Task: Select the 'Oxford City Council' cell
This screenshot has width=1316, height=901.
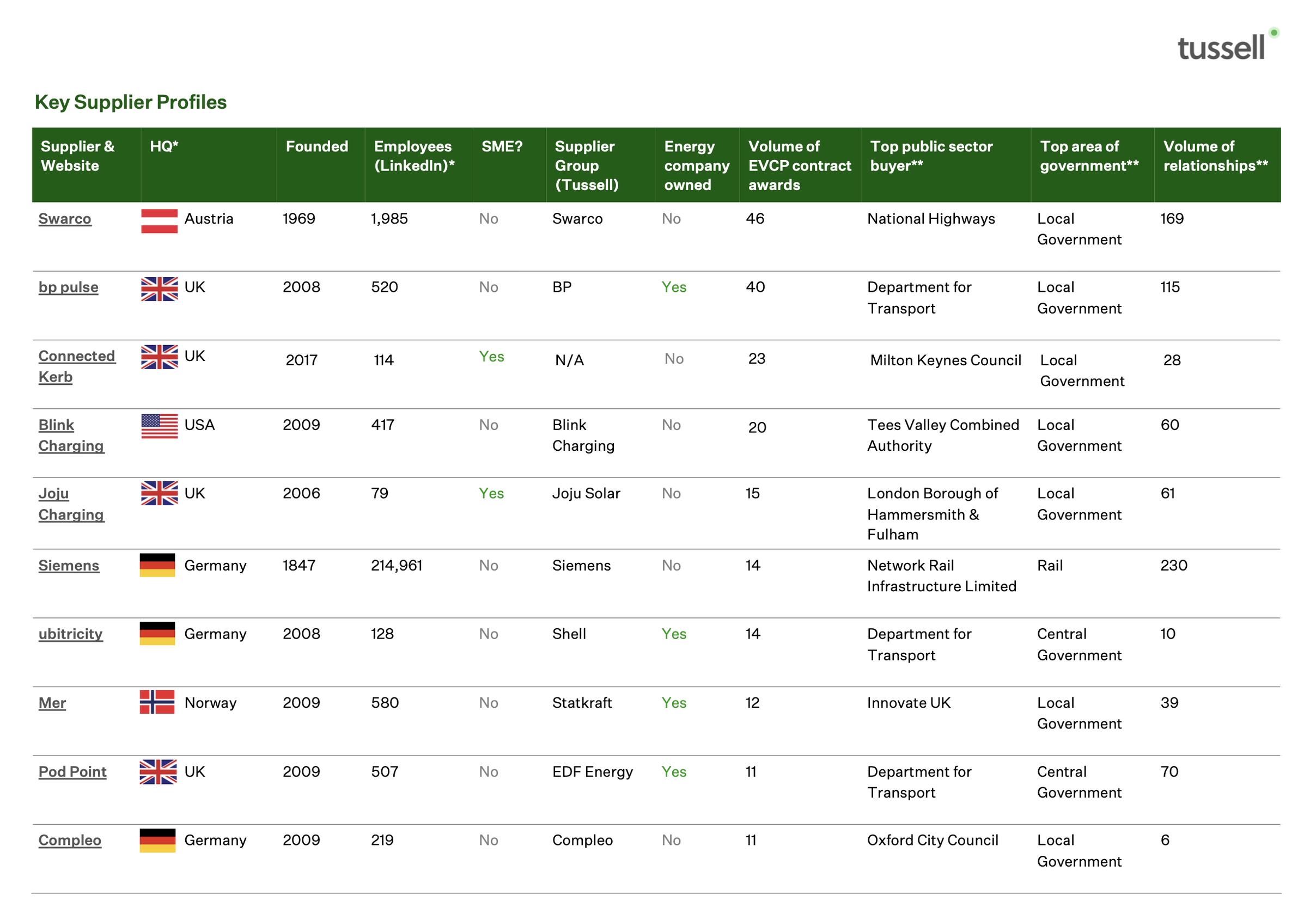Action: coord(933,841)
